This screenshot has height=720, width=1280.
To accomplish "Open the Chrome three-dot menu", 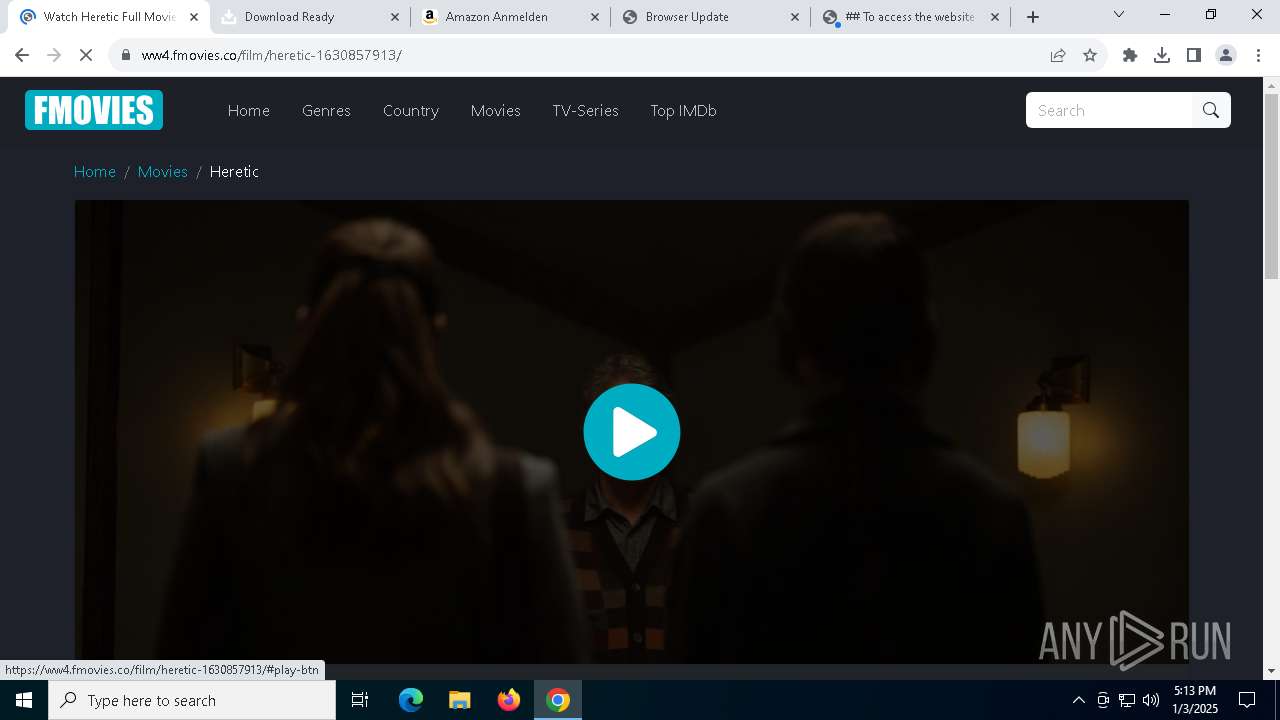I will point(1258,55).
